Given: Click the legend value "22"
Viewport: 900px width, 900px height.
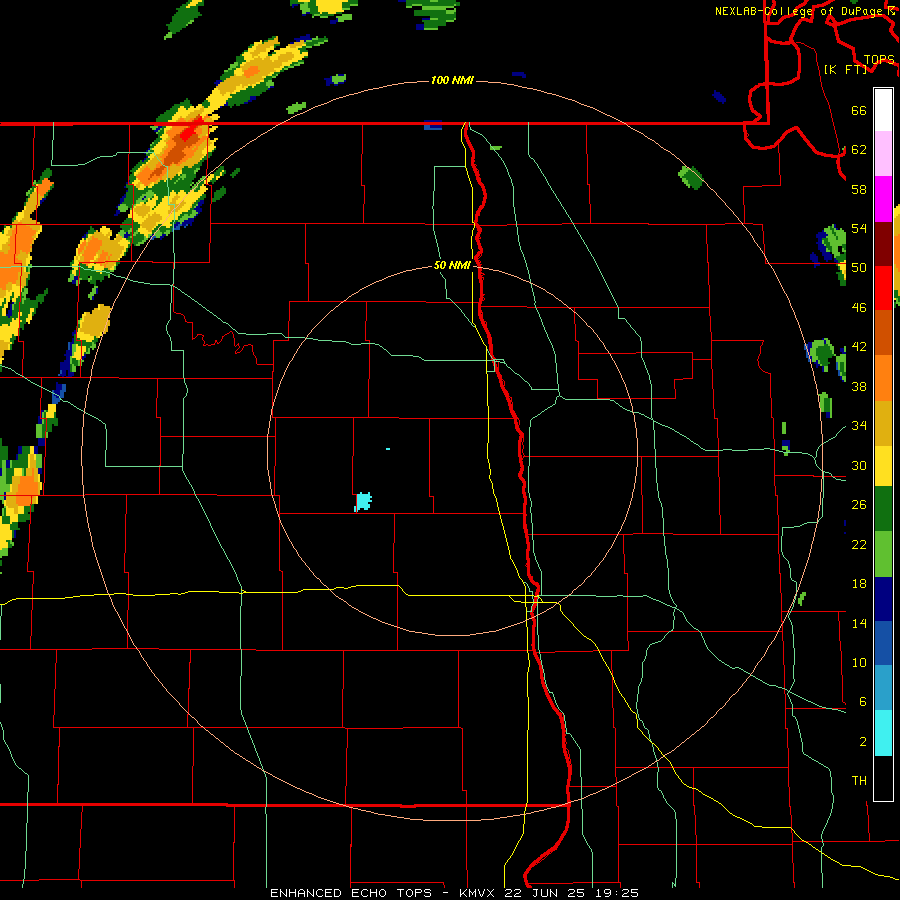Looking at the screenshot, I should 859,544.
